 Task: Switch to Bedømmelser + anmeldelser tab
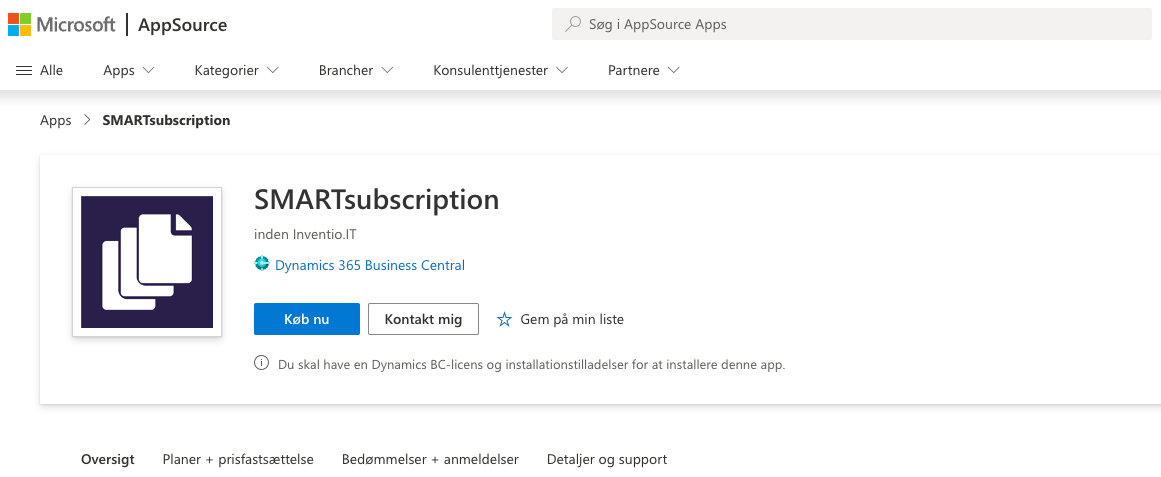click(x=430, y=460)
